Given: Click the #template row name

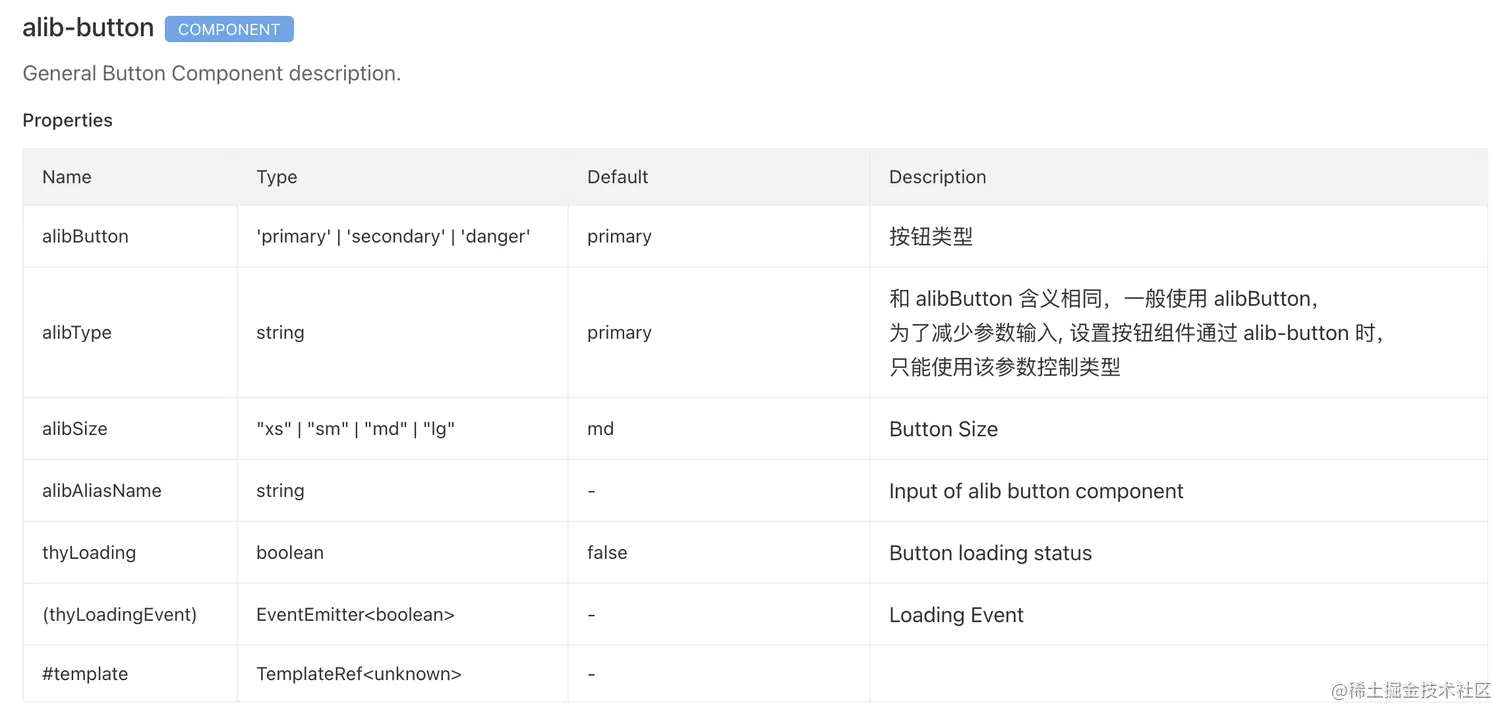Looking at the screenshot, I should pyautogui.click(x=85, y=673).
